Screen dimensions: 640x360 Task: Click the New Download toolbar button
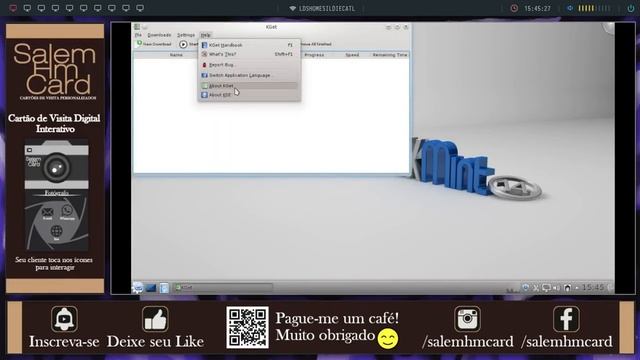pos(154,44)
